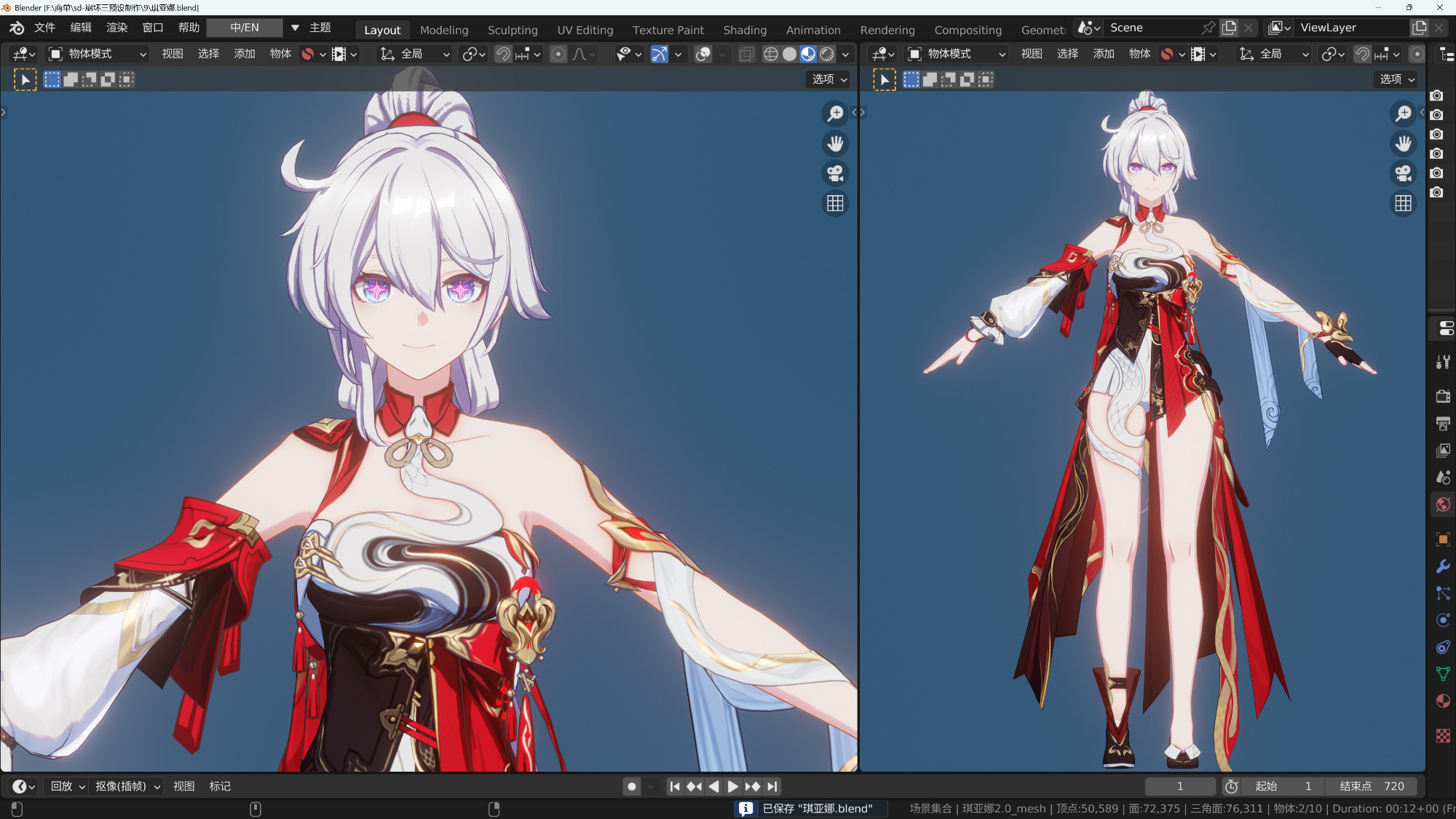
Task: Switch to the Shading workspace tab
Action: pos(744,30)
